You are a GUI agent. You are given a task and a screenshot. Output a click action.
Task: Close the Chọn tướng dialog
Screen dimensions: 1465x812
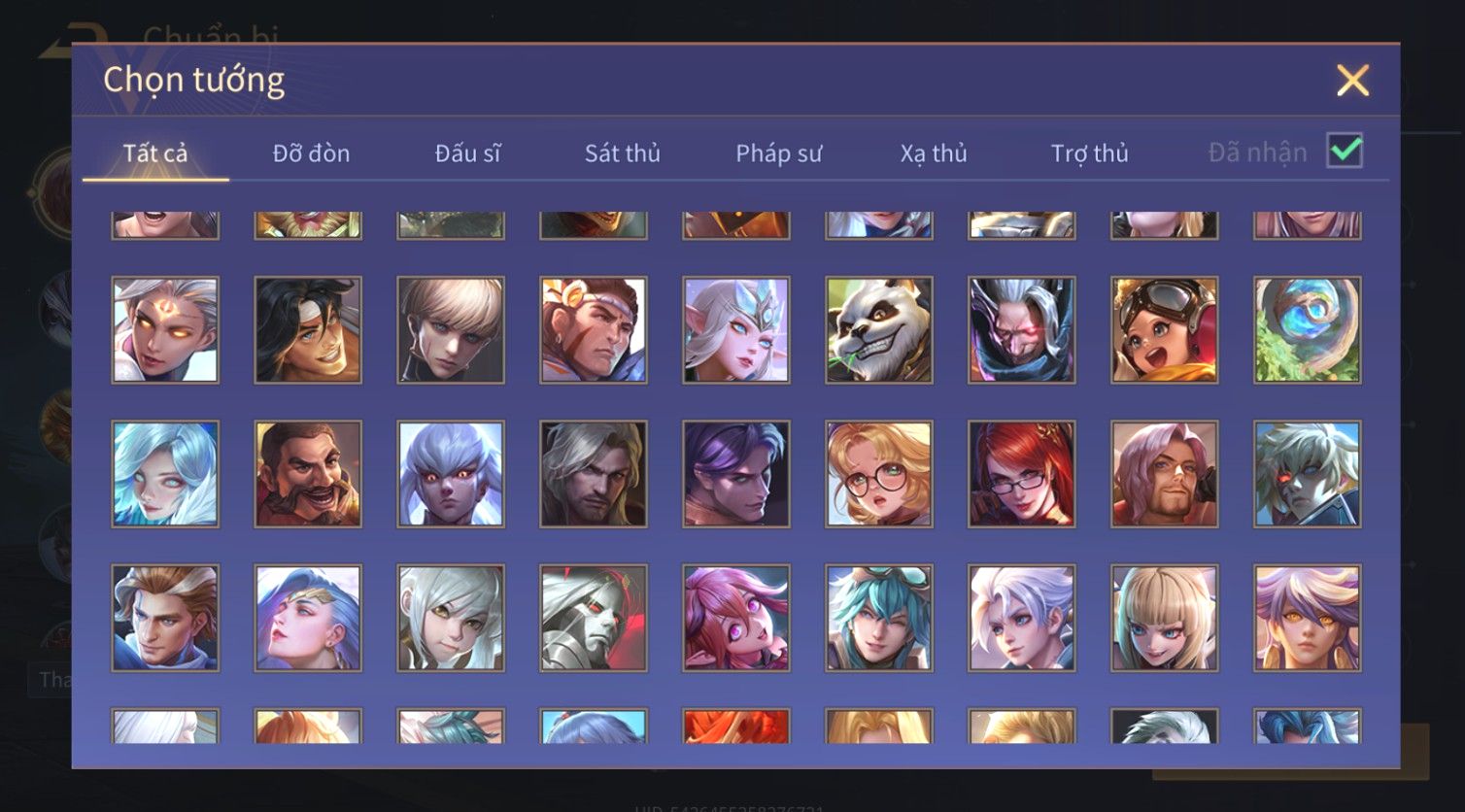coord(1352,81)
